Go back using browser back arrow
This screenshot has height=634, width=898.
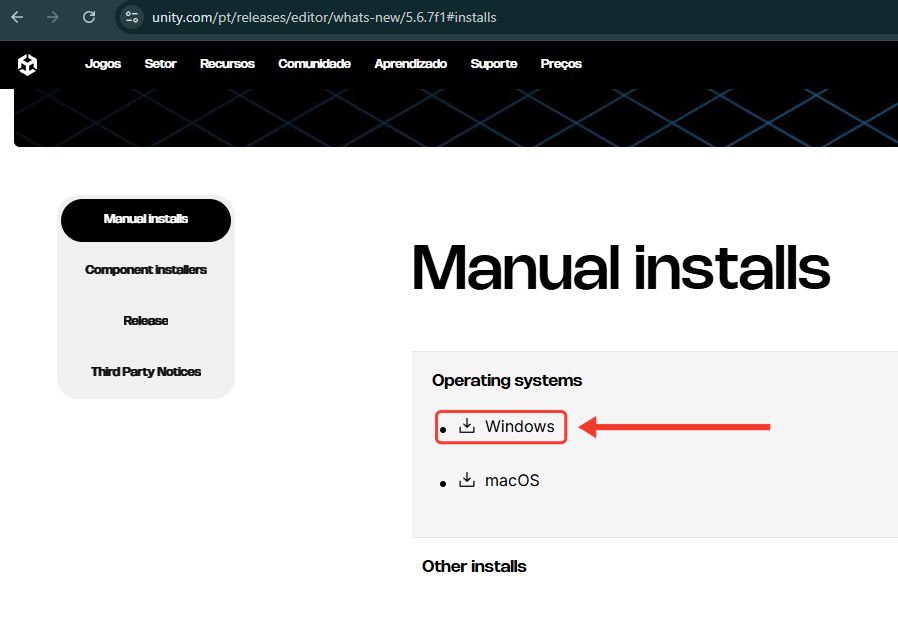click(x=17, y=17)
